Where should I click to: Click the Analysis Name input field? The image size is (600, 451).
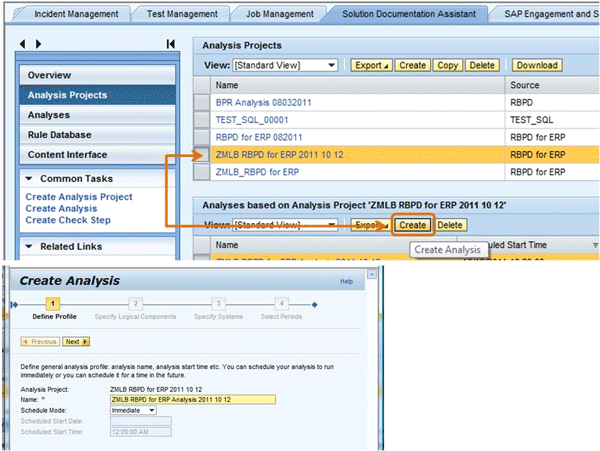coord(190,399)
